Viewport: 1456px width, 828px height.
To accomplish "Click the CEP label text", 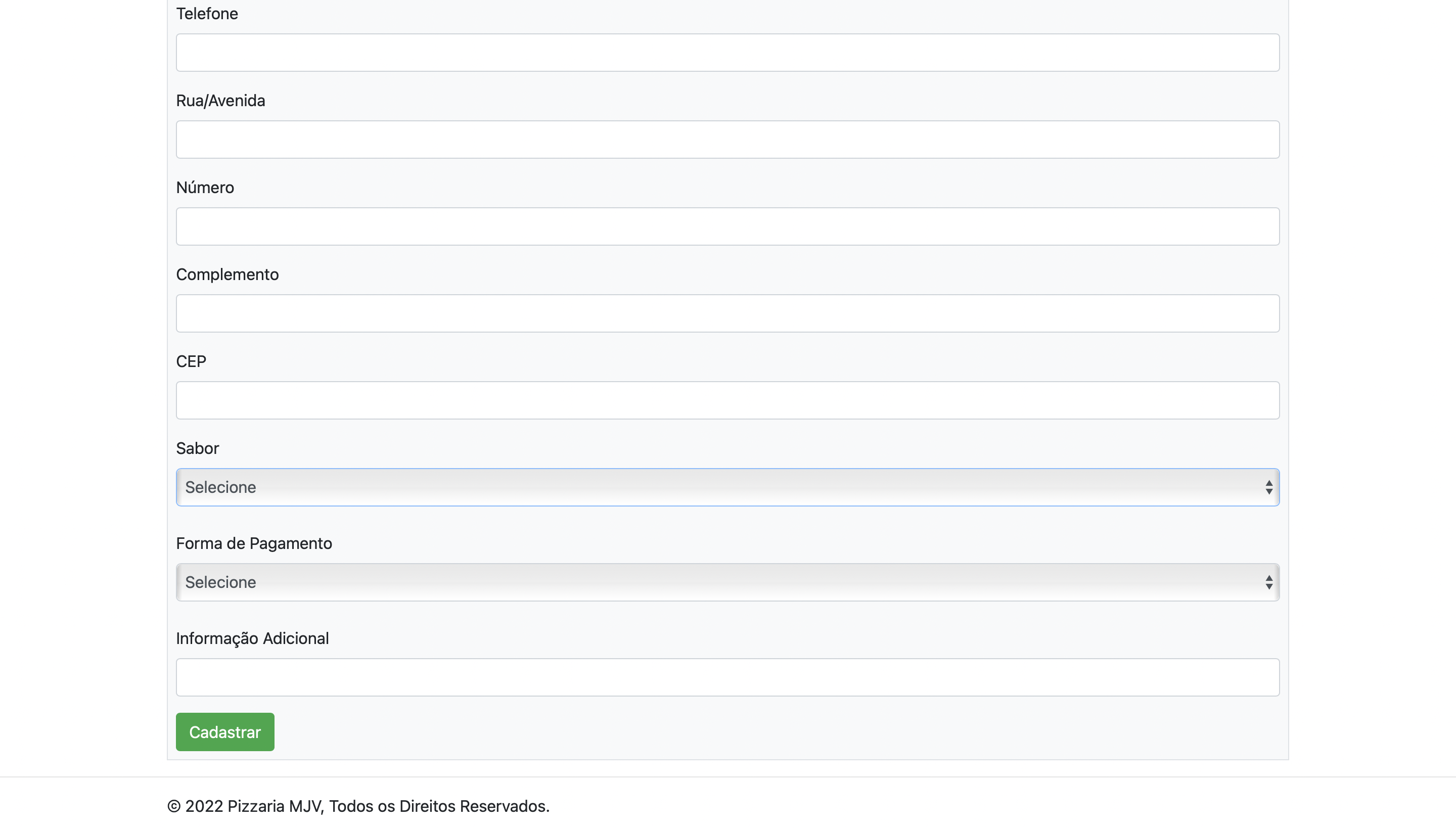I will [x=191, y=361].
